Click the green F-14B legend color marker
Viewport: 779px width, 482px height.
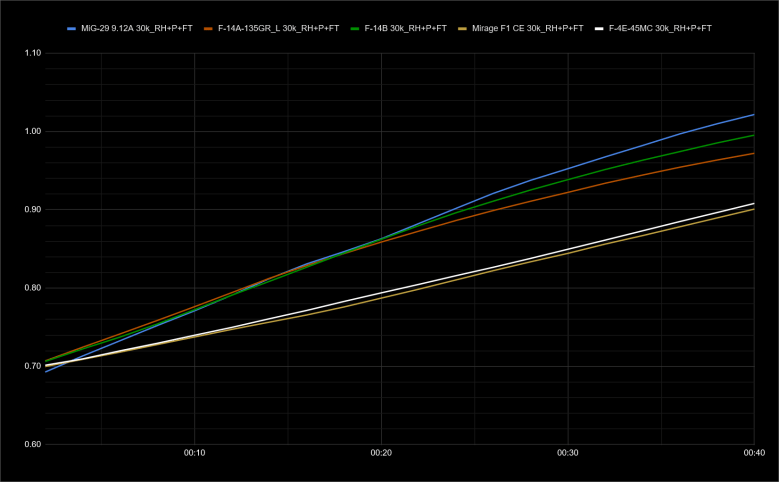(357, 28)
